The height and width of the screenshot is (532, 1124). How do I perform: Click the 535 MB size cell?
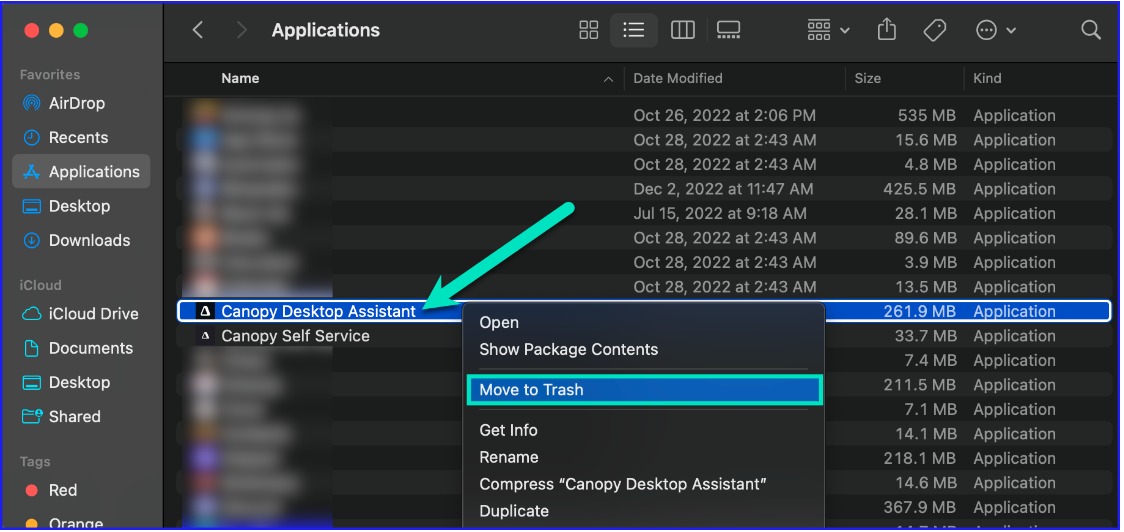(927, 115)
